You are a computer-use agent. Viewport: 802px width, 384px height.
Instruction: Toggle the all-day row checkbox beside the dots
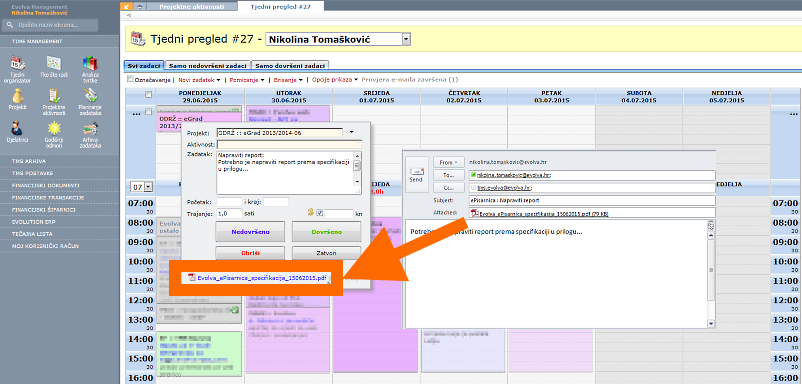click(x=148, y=112)
